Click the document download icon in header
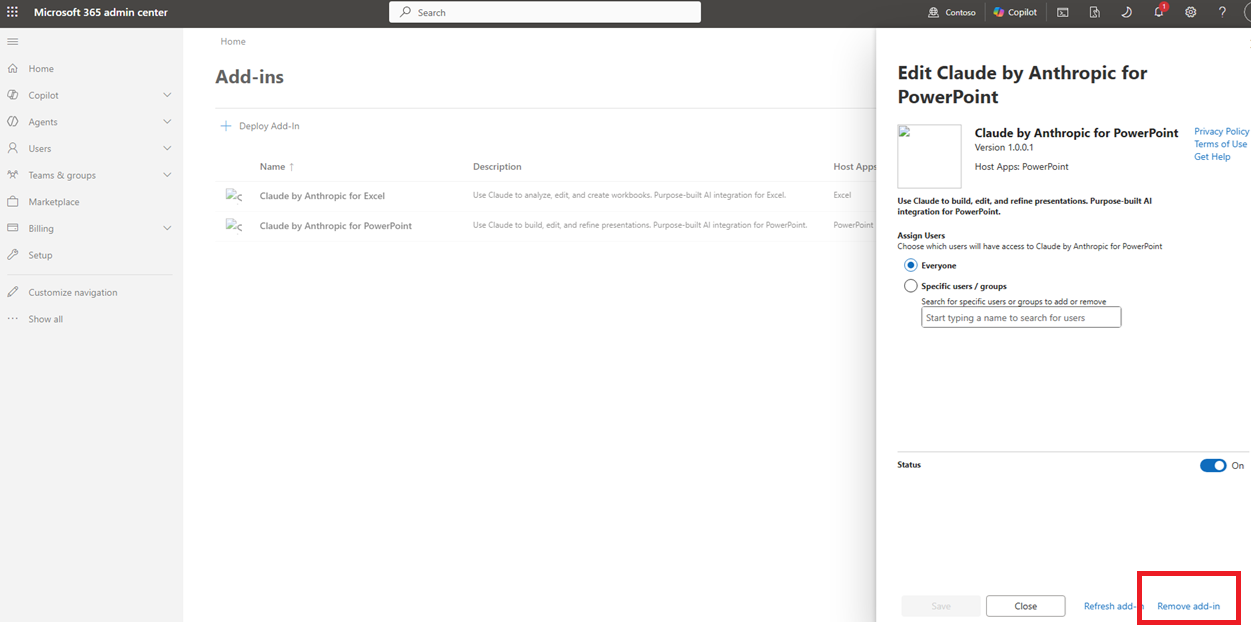The width and height of the screenshot is (1251, 634). click(1094, 12)
